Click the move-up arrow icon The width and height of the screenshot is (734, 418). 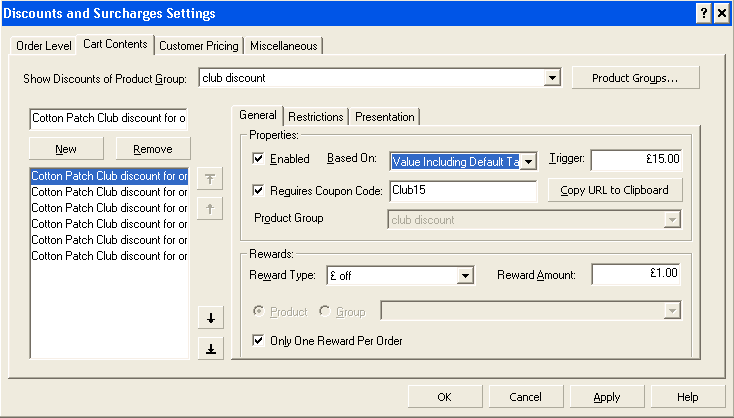pos(211,209)
